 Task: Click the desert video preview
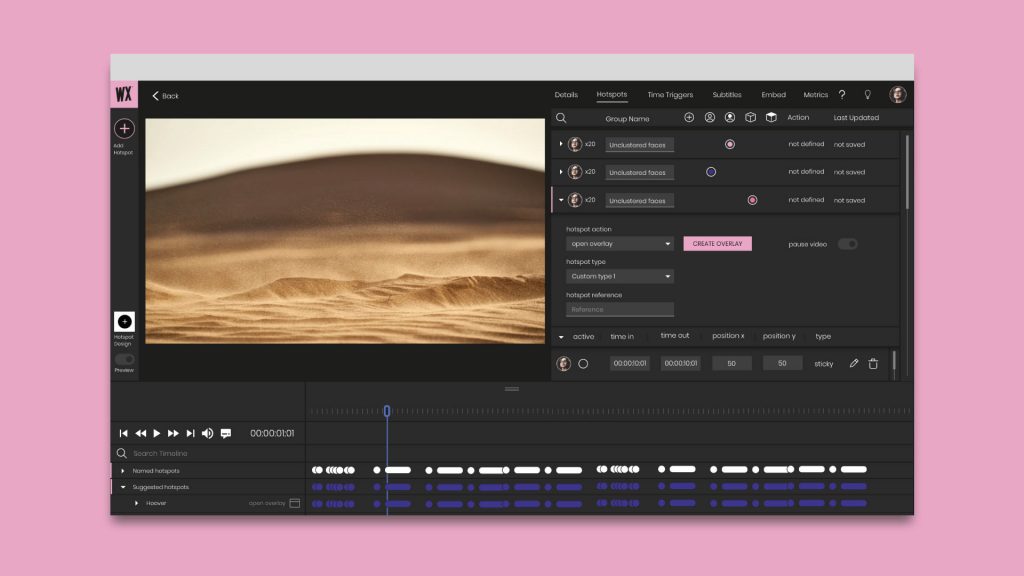pyautogui.click(x=345, y=231)
